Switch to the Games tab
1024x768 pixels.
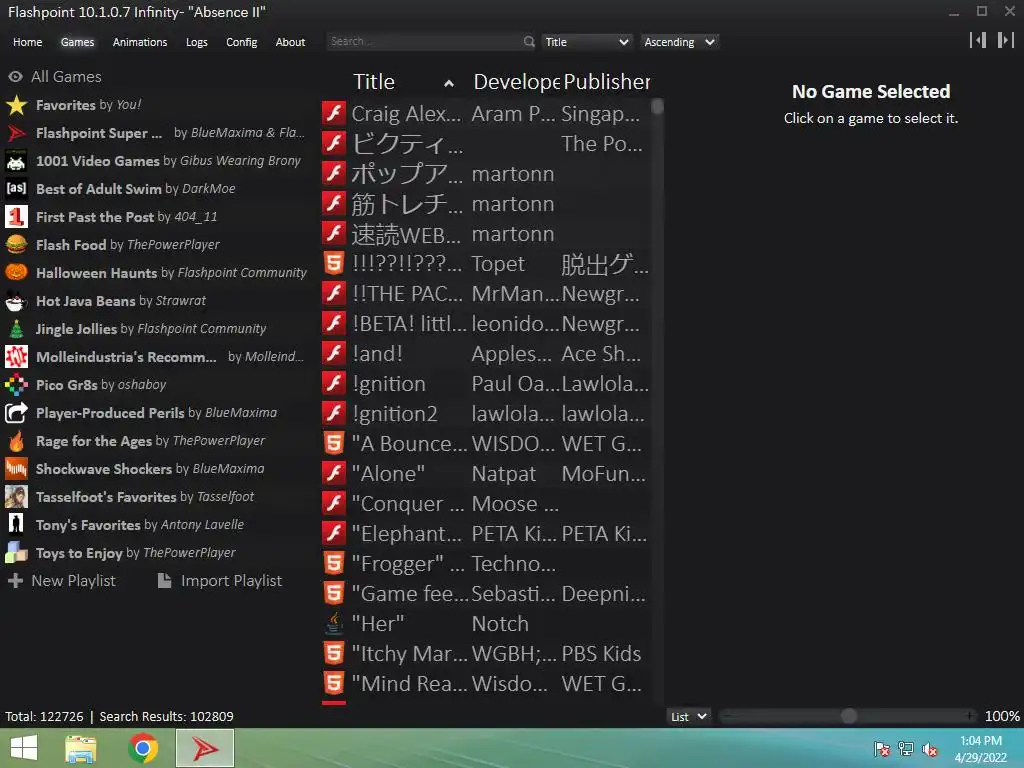click(77, 42)
